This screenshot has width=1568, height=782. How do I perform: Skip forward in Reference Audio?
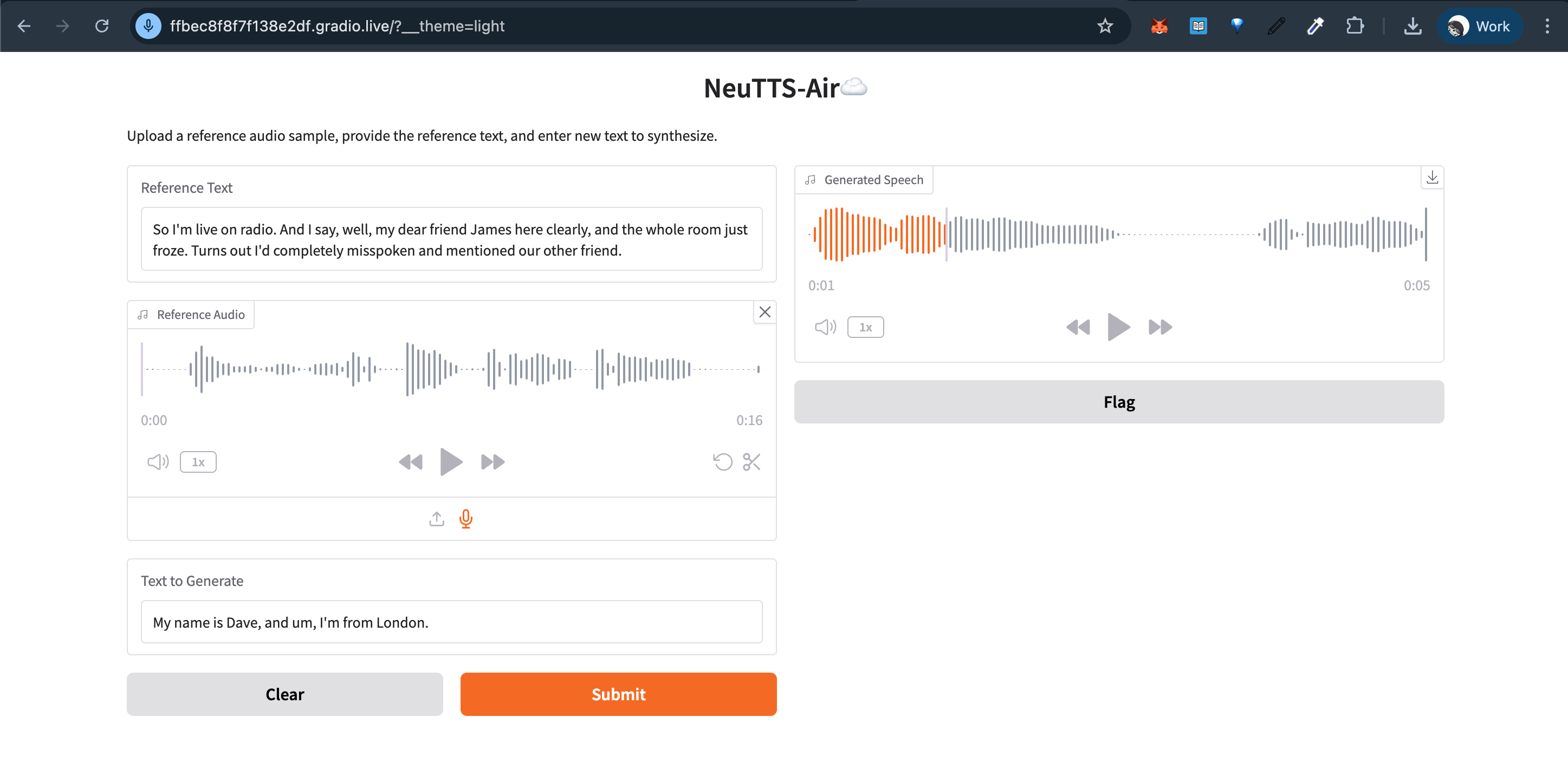tap(493, 462)
